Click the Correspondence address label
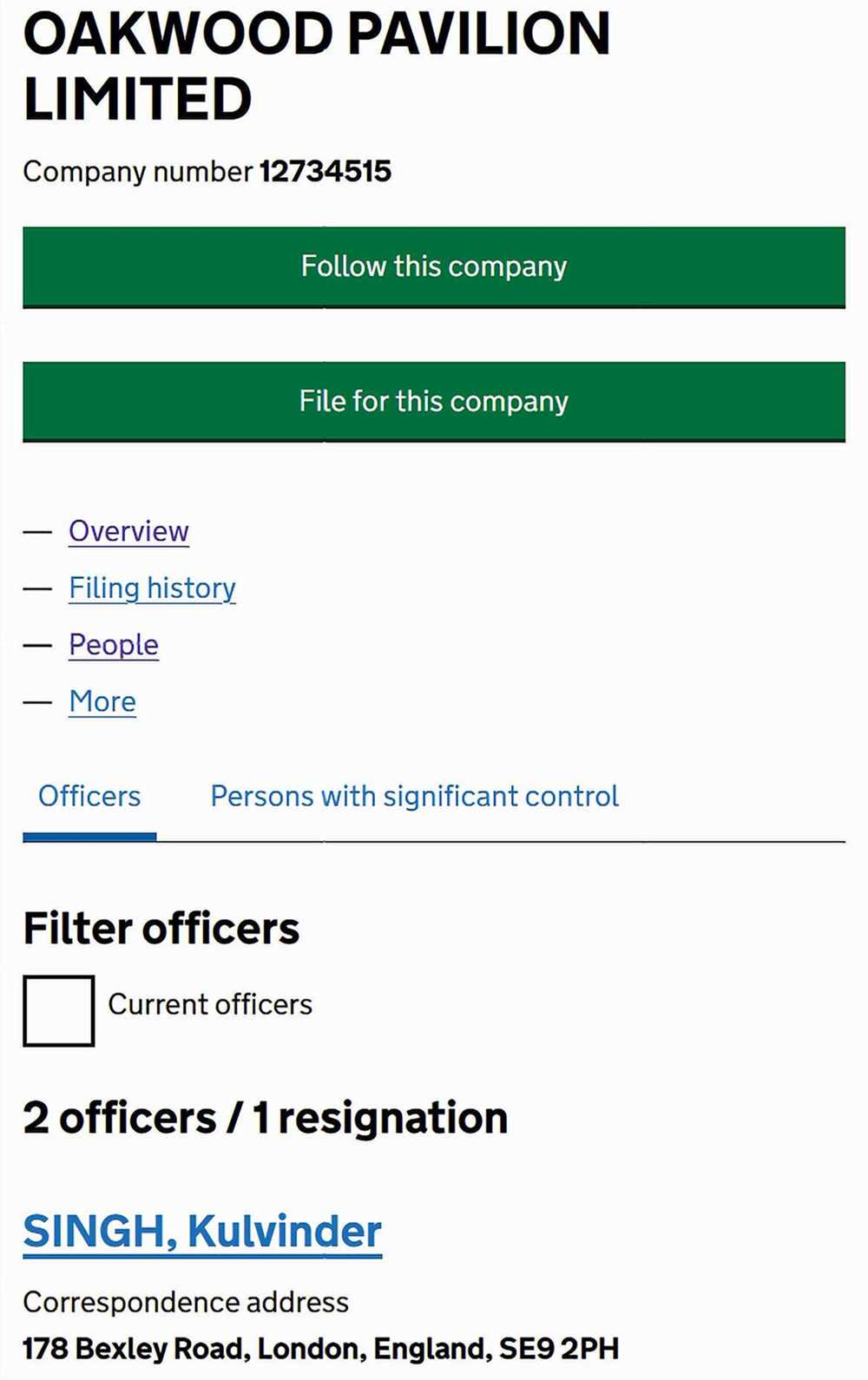Image resolution: width=868 pixels, height=1380 pixels. pyautogui.click(x=186, y=1302)
